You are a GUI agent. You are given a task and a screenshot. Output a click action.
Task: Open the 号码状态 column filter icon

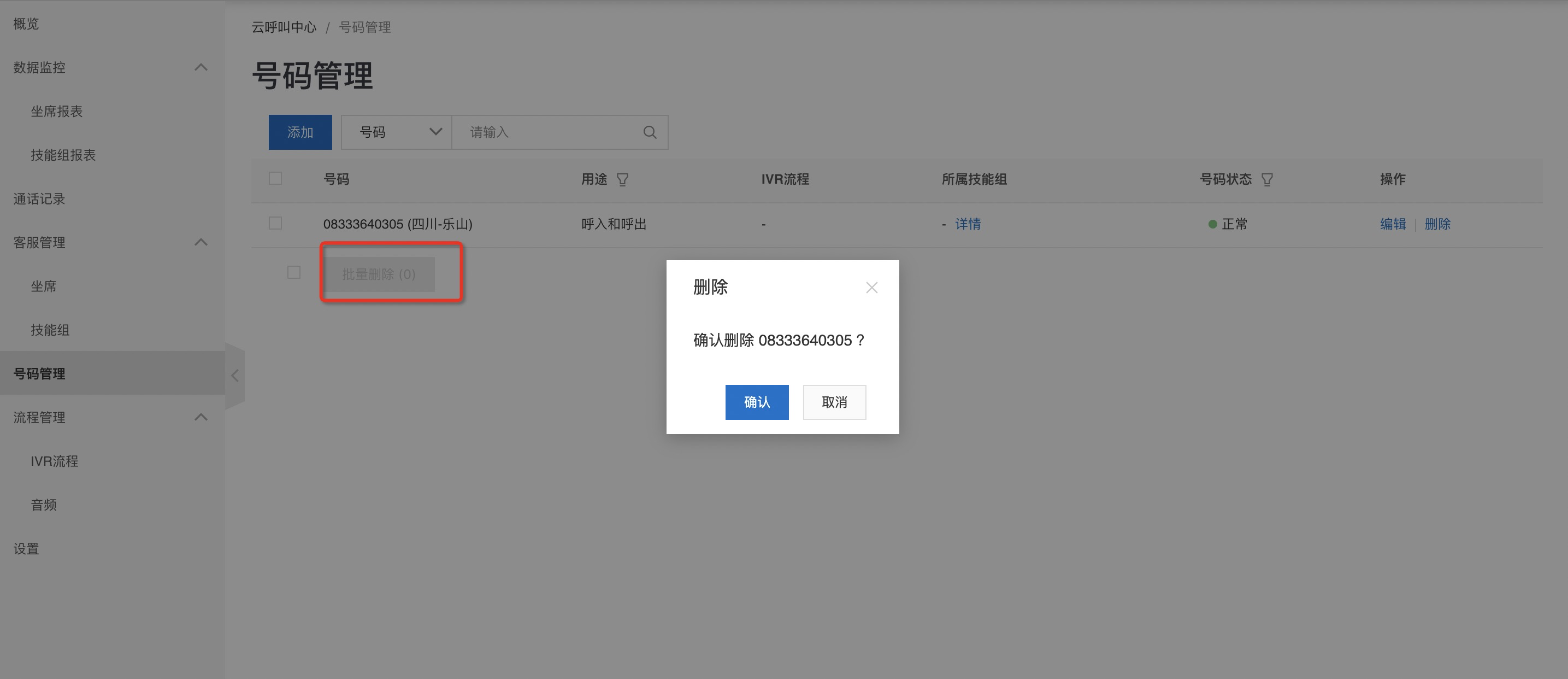pyautogui.click(x=1267, y=180)
